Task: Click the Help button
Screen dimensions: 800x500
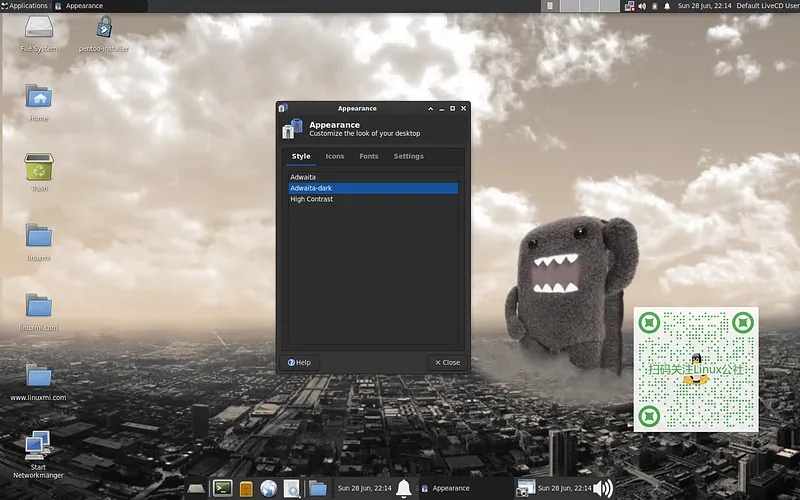Action: pos(299,362)
